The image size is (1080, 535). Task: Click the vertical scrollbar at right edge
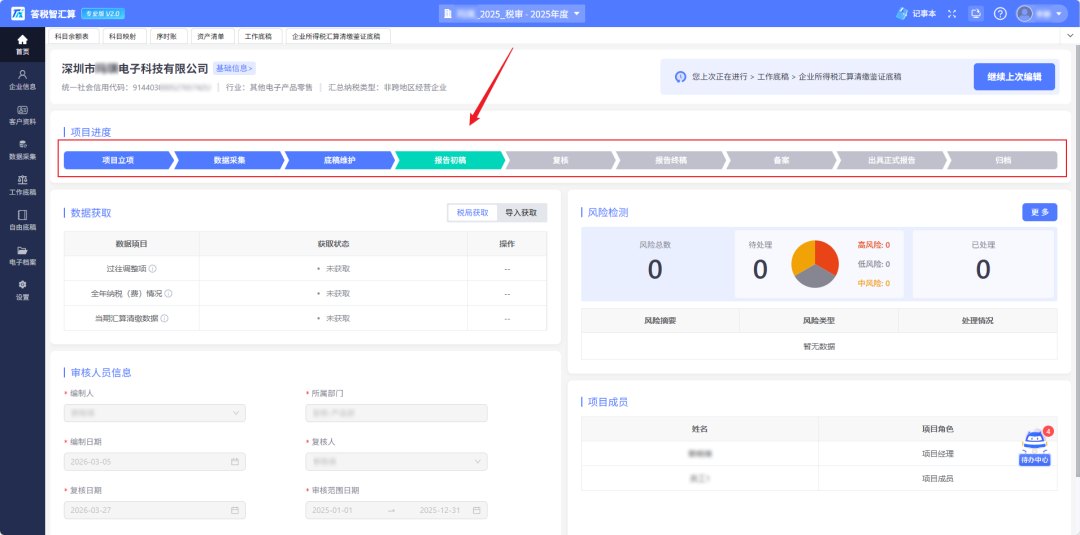point(1076,262)
